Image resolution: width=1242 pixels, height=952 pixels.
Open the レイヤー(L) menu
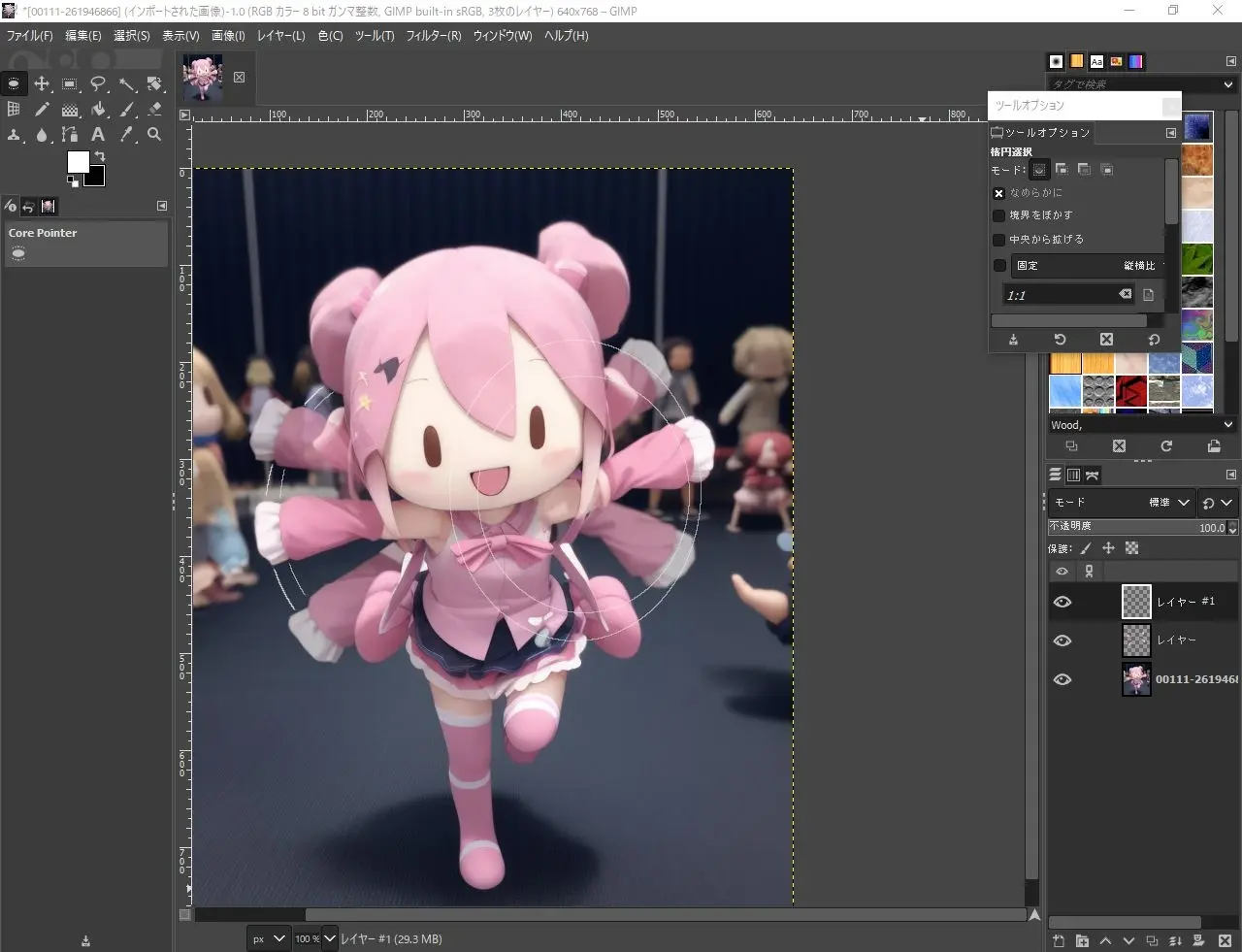[280, 36]
